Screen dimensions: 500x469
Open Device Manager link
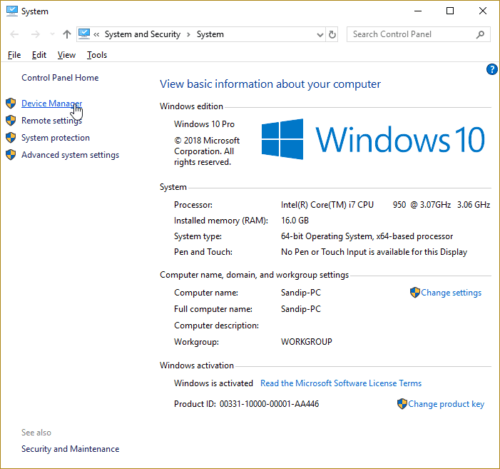click(x=51, y=103)
